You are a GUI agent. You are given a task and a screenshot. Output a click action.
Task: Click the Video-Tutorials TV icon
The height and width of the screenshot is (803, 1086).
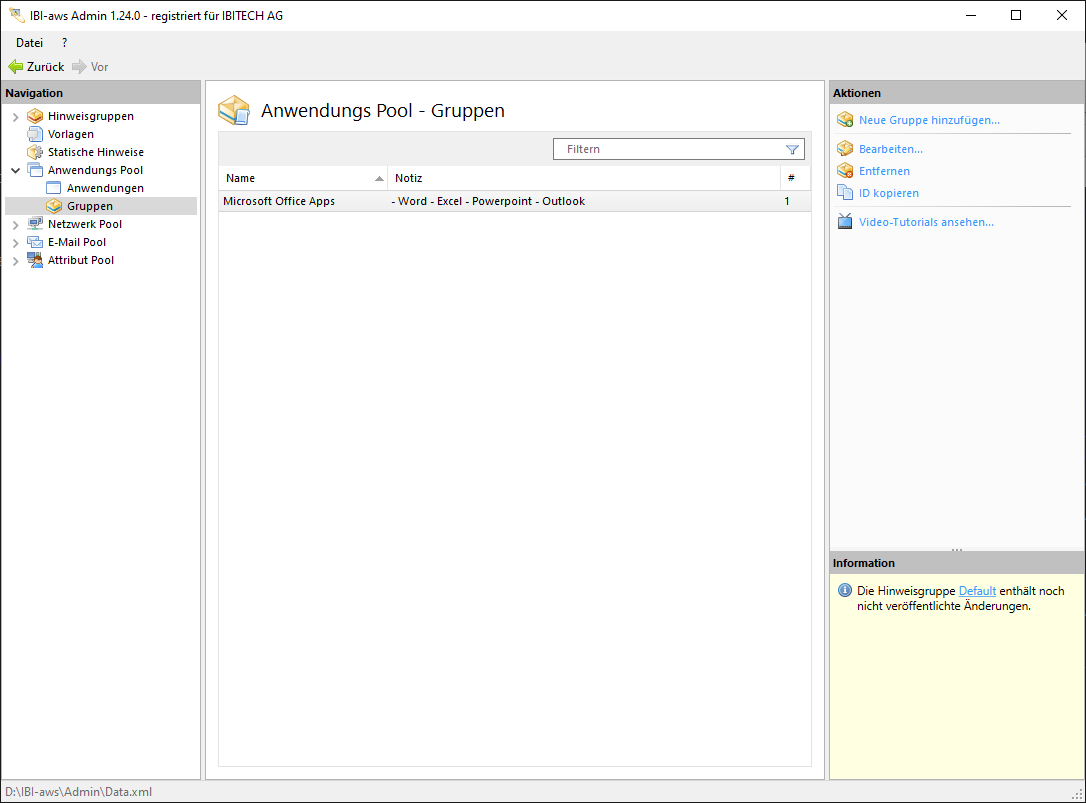pyautogui.click(x=844, y=222)
